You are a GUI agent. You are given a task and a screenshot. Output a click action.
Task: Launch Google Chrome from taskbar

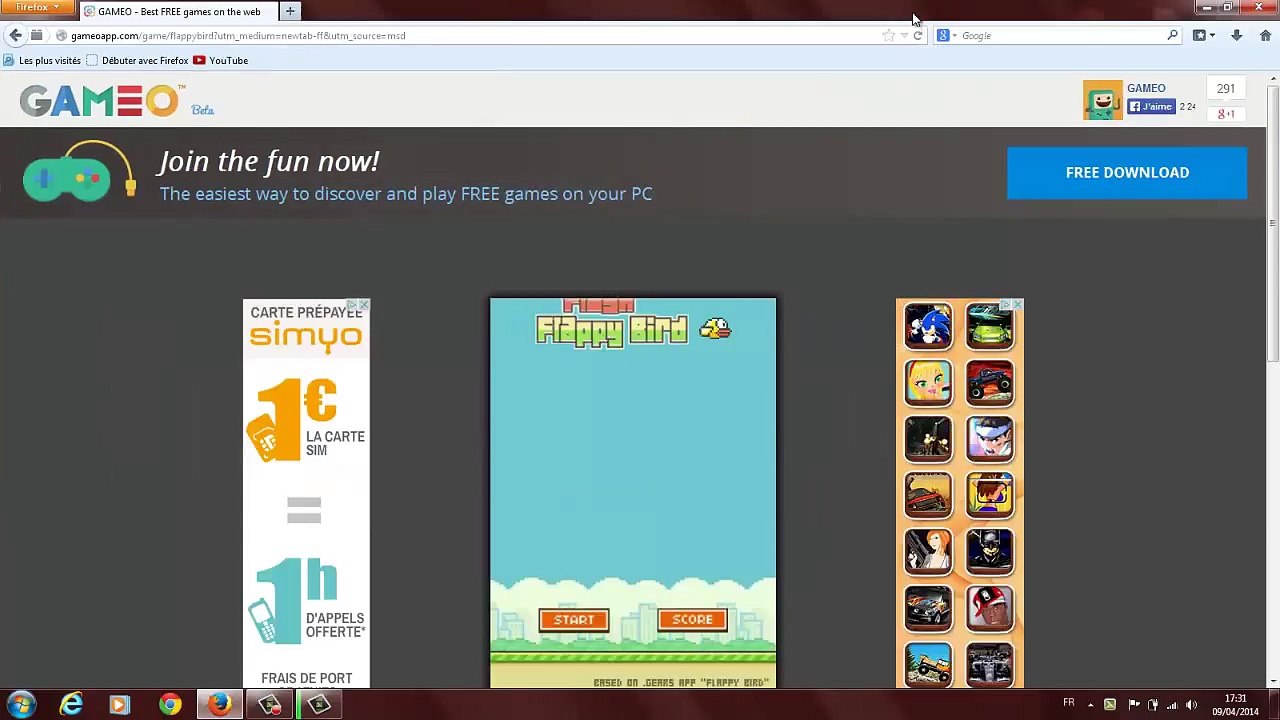pos(170,705)
